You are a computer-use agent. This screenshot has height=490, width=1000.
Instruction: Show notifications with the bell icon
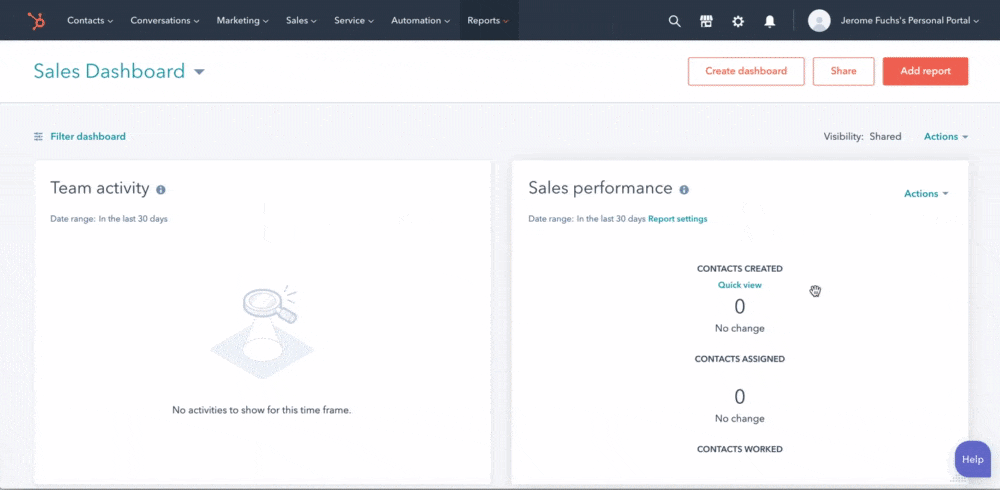click(769, 20)
